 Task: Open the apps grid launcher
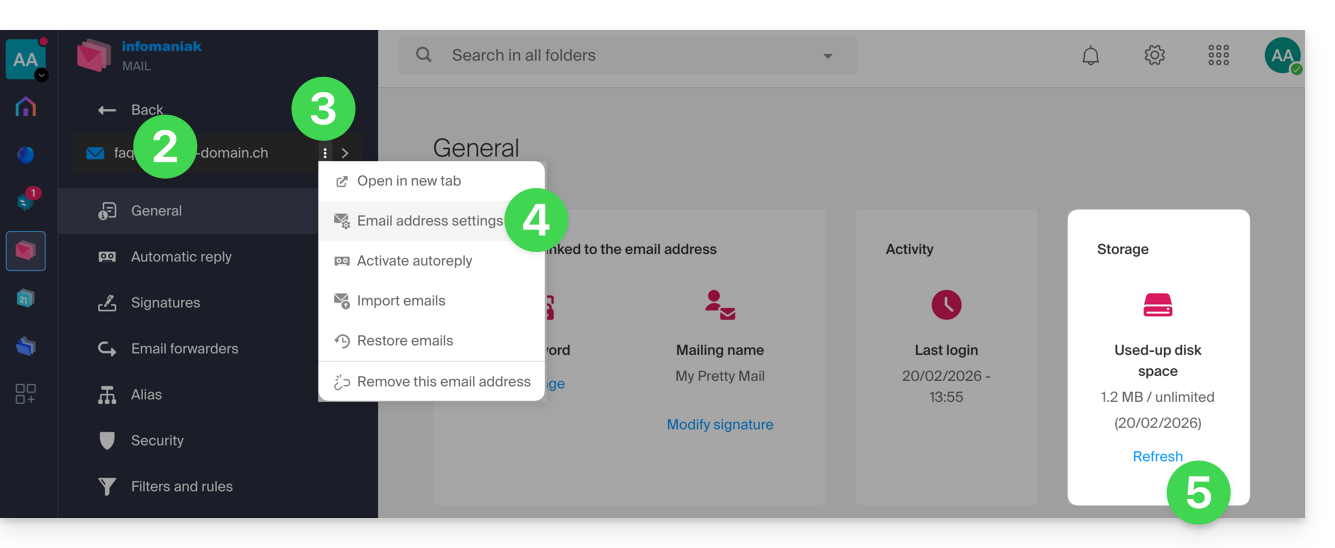point(1218,56)
